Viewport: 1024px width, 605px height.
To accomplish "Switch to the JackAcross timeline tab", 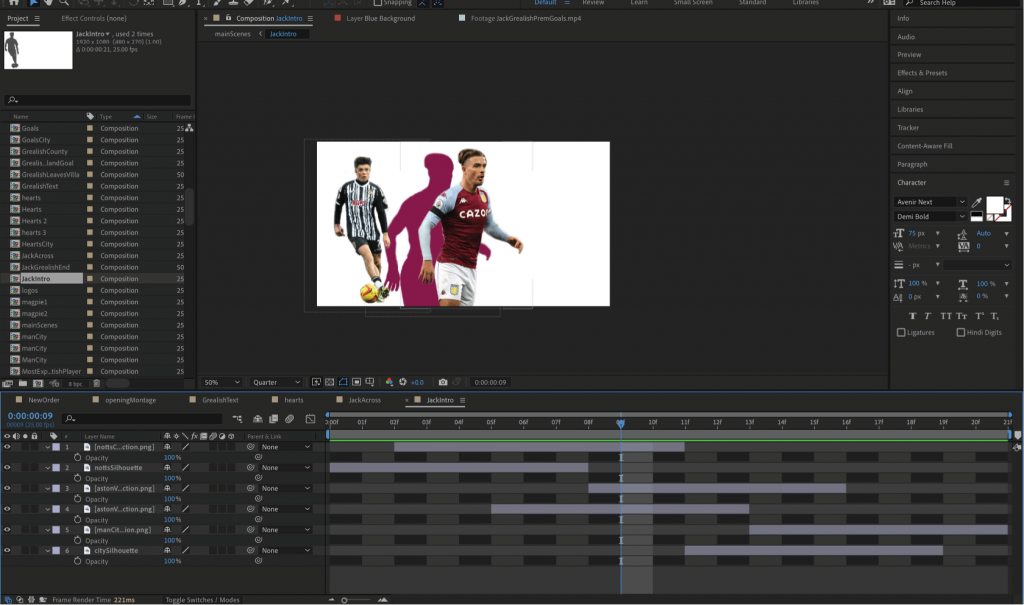I will [x=365, y=399].
